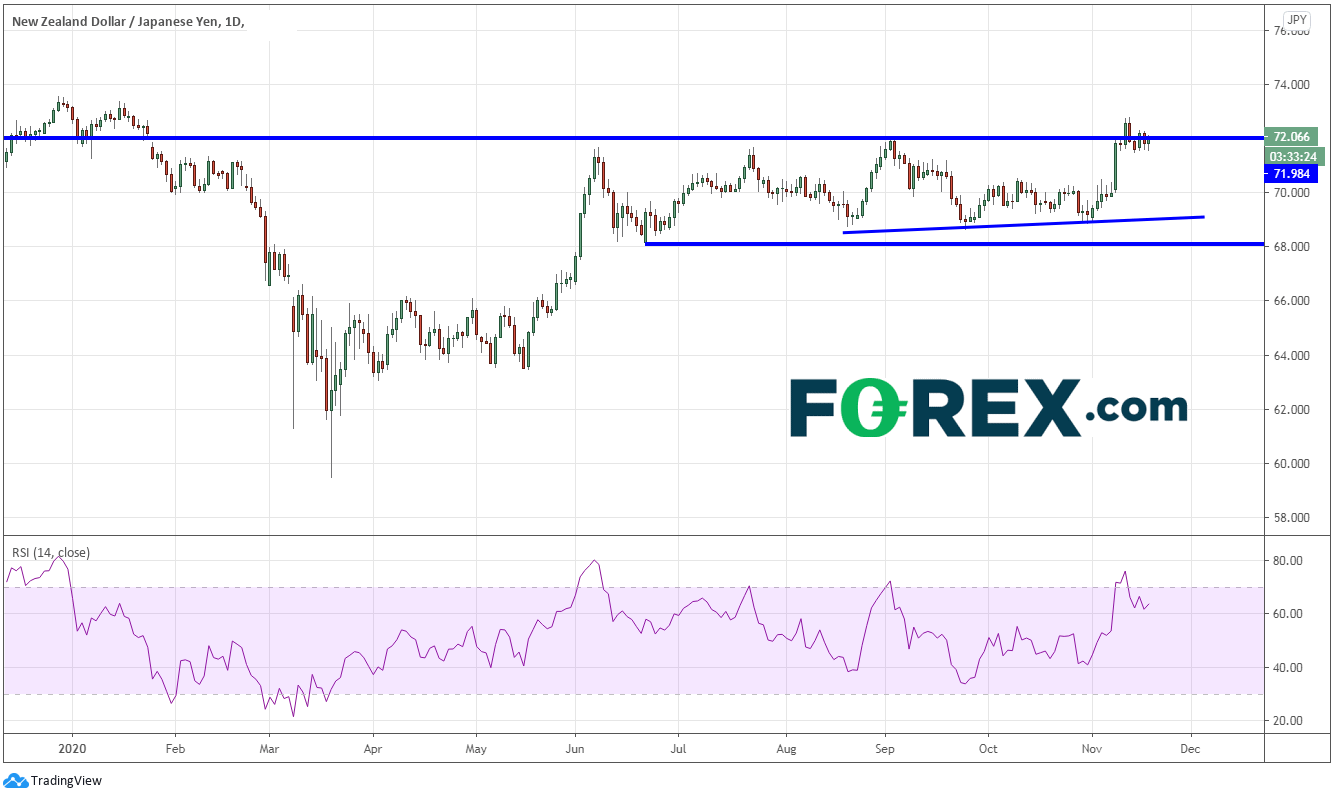Viewport: 1337px width, 799px height.
Task: Click the TradingView text link
Action: click(66, 781)
